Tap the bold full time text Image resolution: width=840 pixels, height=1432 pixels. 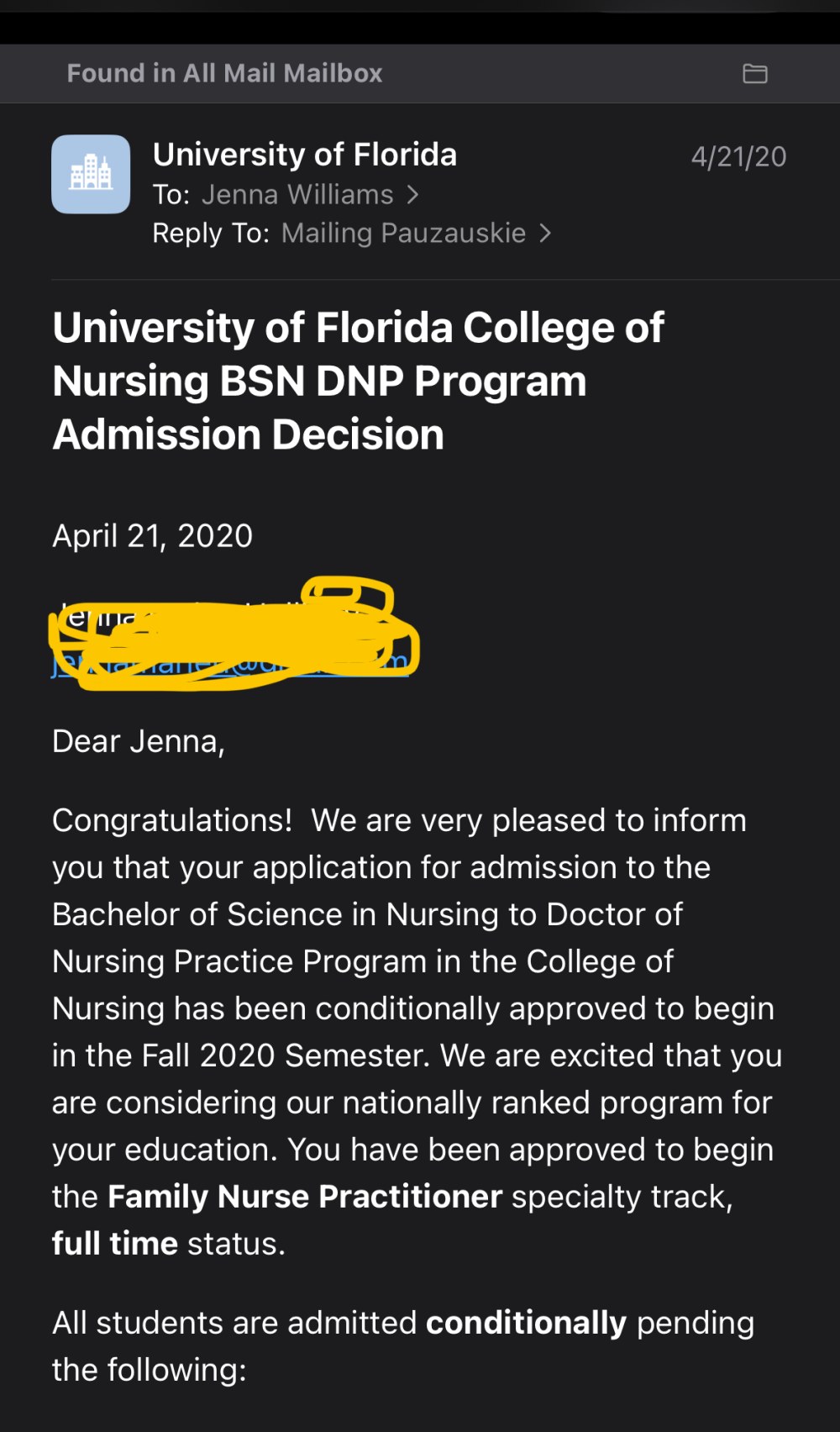pos(115,1244)
